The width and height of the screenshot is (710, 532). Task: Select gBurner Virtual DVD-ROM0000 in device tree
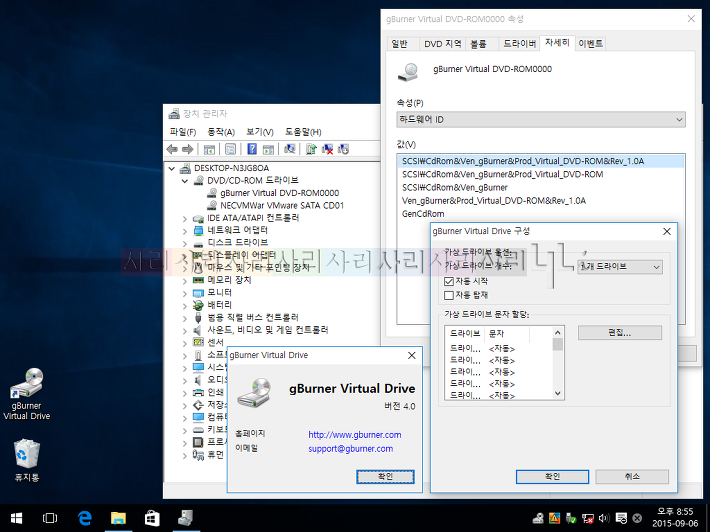[279, 193]
